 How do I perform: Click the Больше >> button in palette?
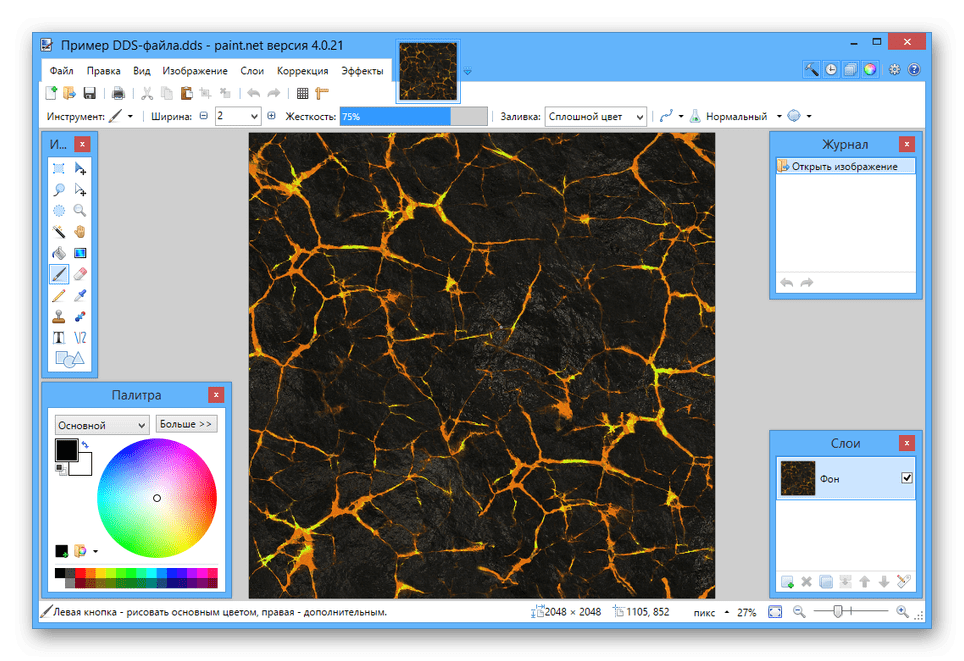click(186, 424)
